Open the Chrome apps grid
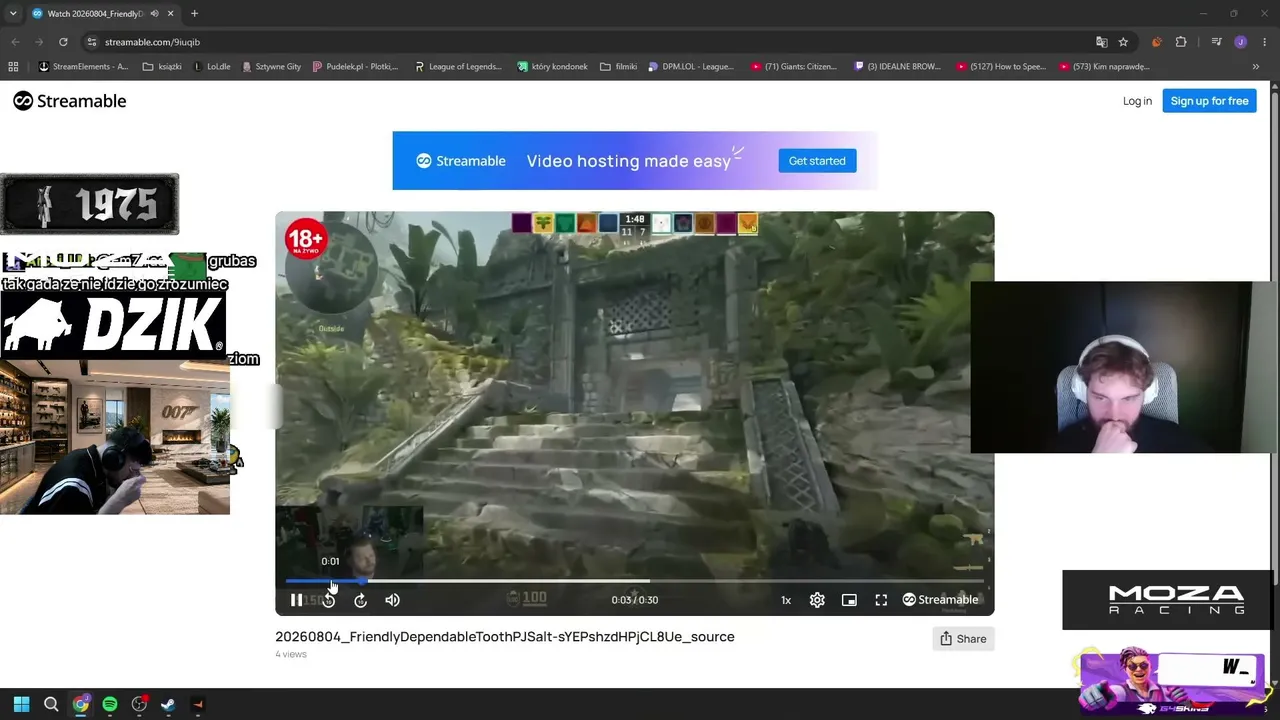The height and width of the screenshot is (720, 1280). [13, 67]
